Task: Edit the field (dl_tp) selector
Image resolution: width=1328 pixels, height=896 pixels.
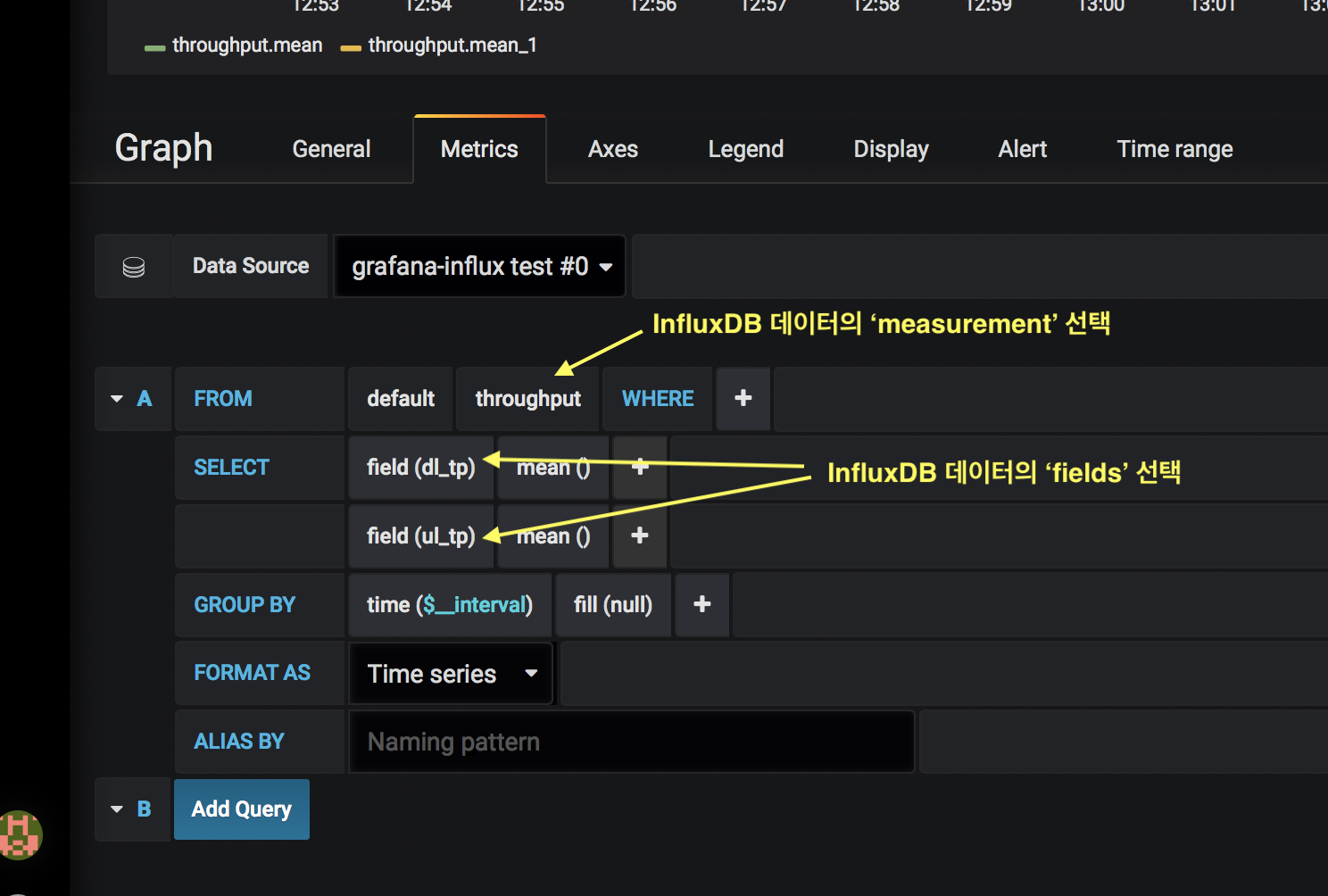Action: 421,467
